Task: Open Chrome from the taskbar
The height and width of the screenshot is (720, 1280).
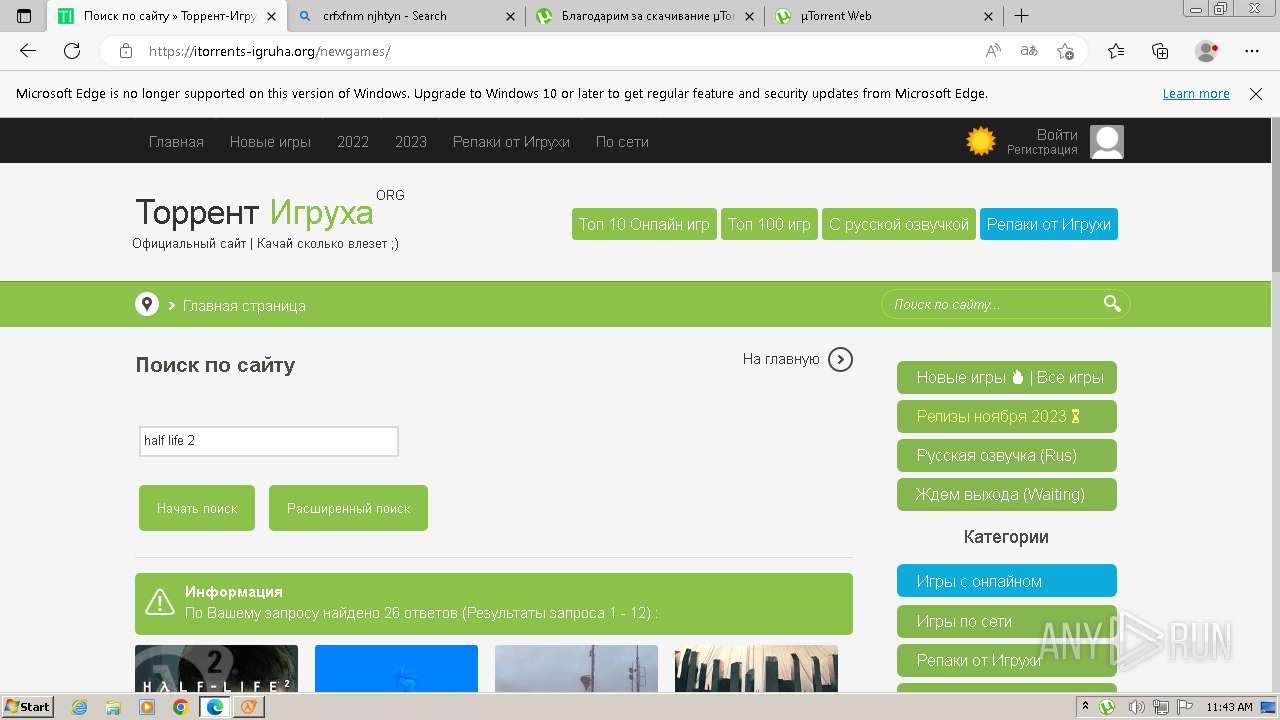Action: coord(180,707)
